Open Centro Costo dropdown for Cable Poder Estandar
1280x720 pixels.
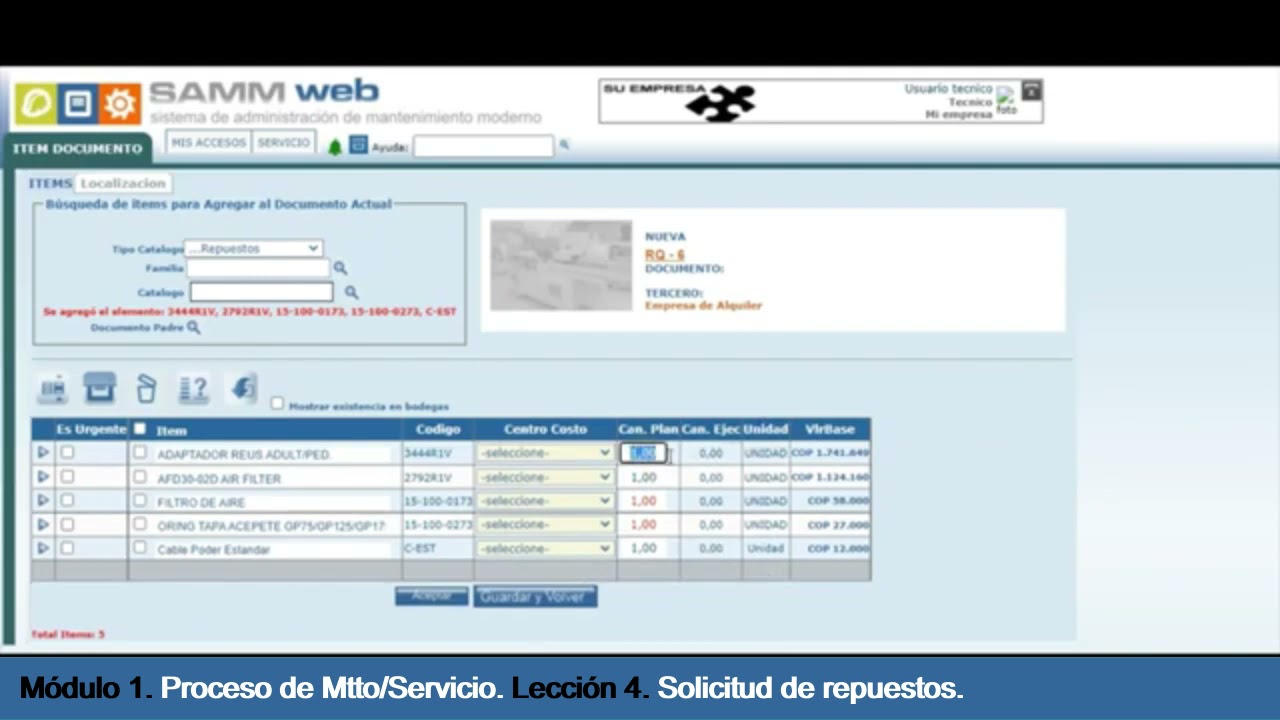(x=545, y=548)
